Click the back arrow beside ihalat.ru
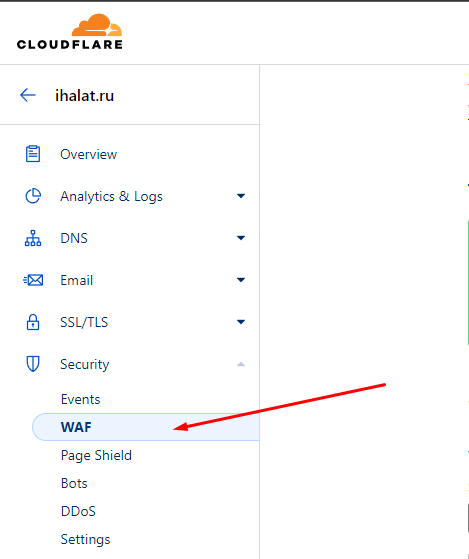The width and height of the screenshot is (469, 559). click(28, 95)
